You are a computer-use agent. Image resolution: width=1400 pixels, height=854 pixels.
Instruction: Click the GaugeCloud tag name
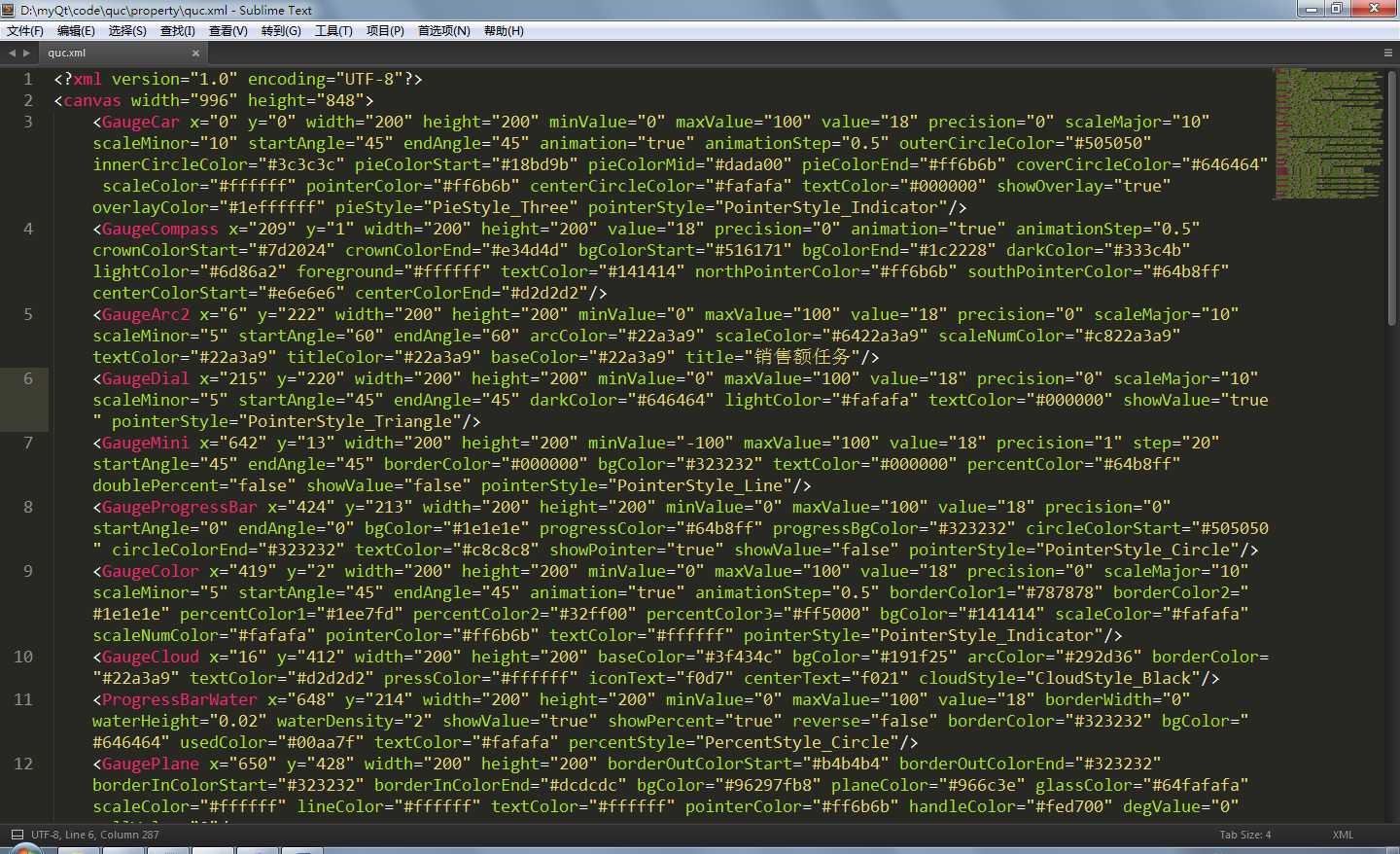(x=151, y=657)
